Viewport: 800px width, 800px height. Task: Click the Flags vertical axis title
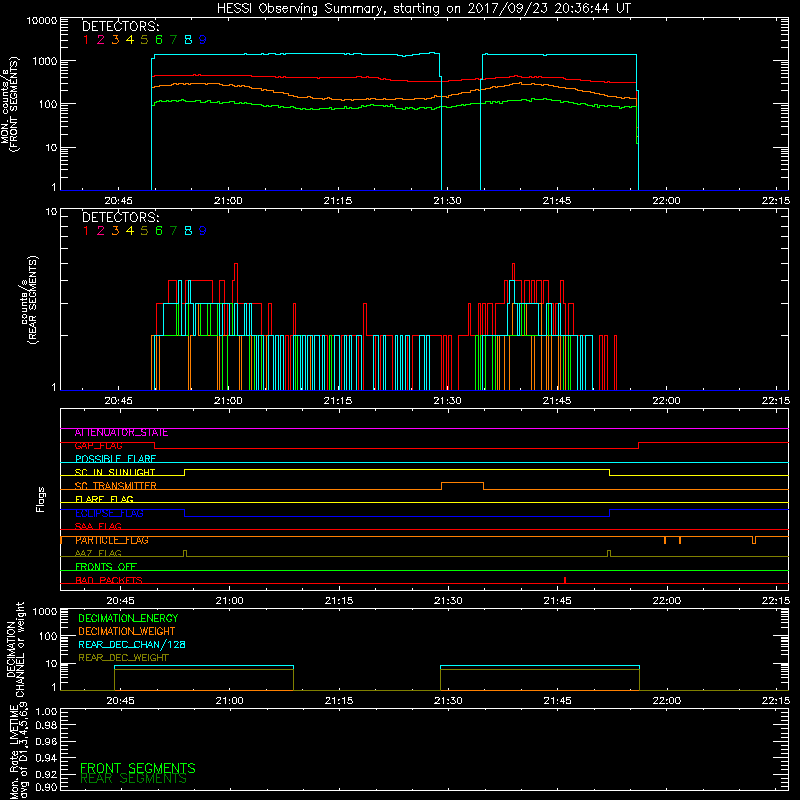click(x=40, y=499)
